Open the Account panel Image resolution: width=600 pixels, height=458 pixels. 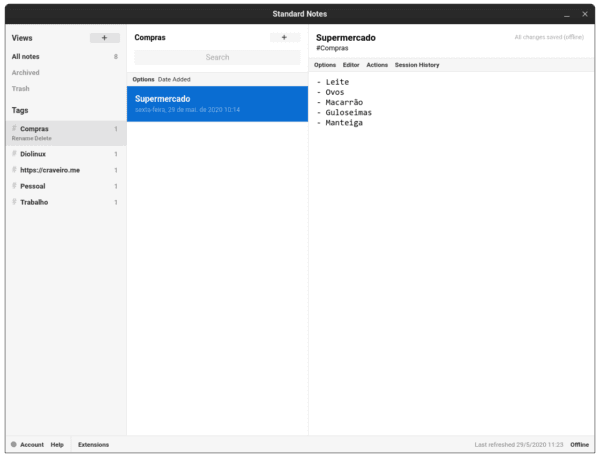click(x=32, y=445)
